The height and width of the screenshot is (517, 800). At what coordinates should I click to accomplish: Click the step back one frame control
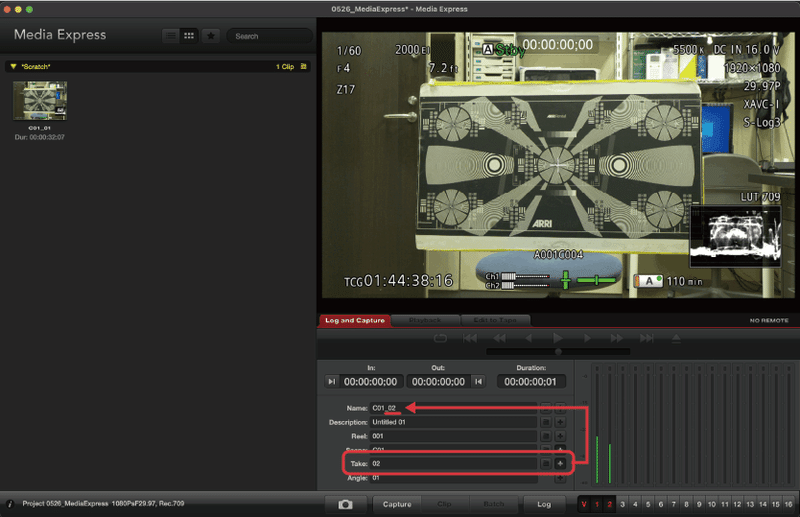click(x=529, y=338)
